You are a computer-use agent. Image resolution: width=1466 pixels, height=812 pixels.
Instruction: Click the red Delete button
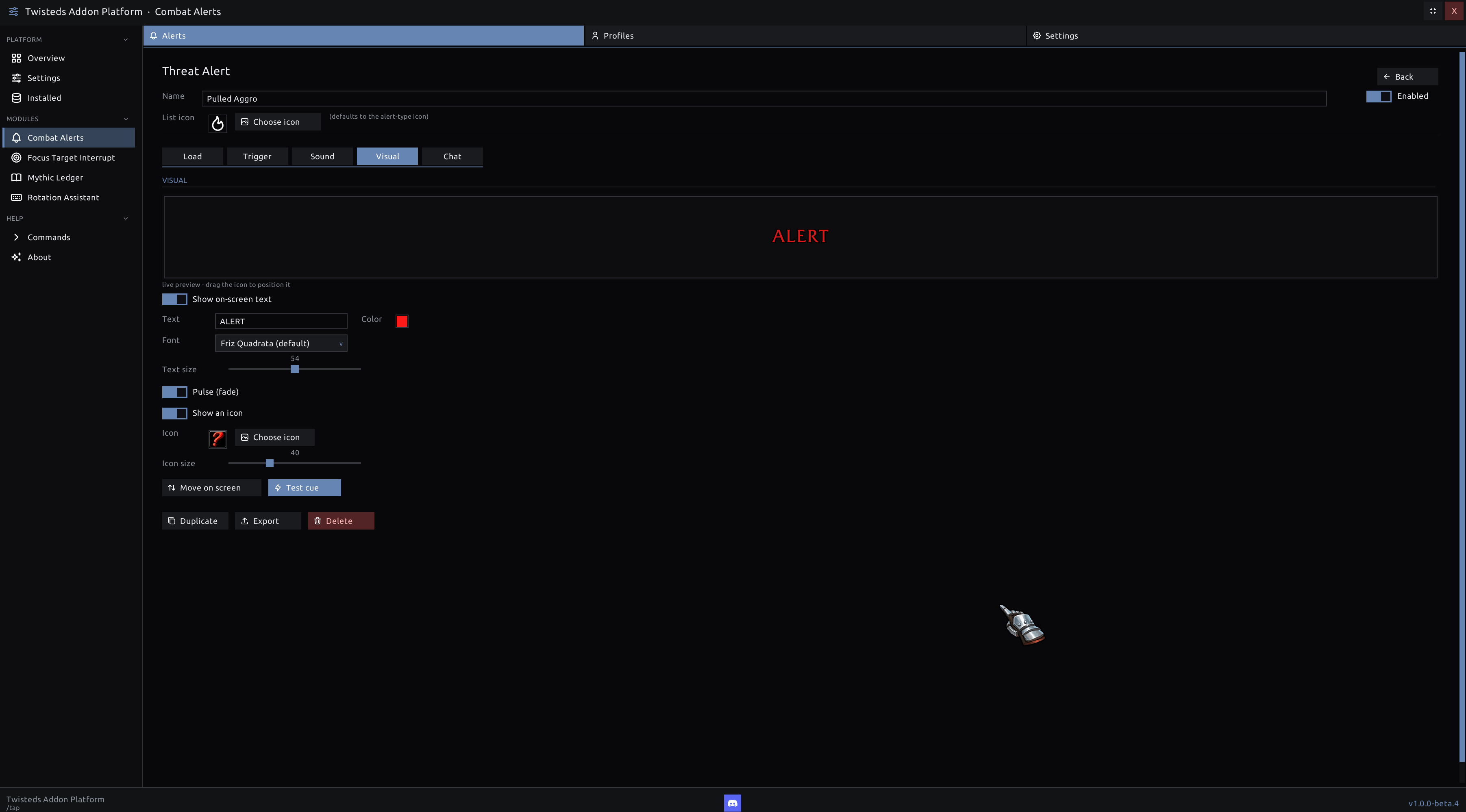[x=341, y=521]
